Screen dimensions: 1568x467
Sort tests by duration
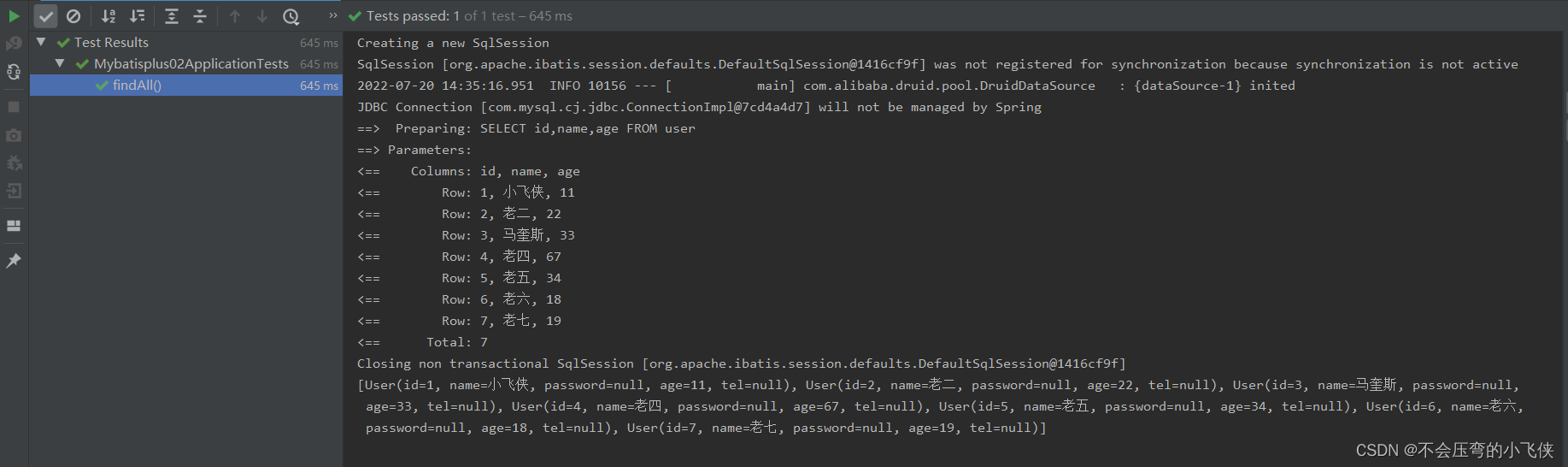pyautogui.click(x=137, y=15)
